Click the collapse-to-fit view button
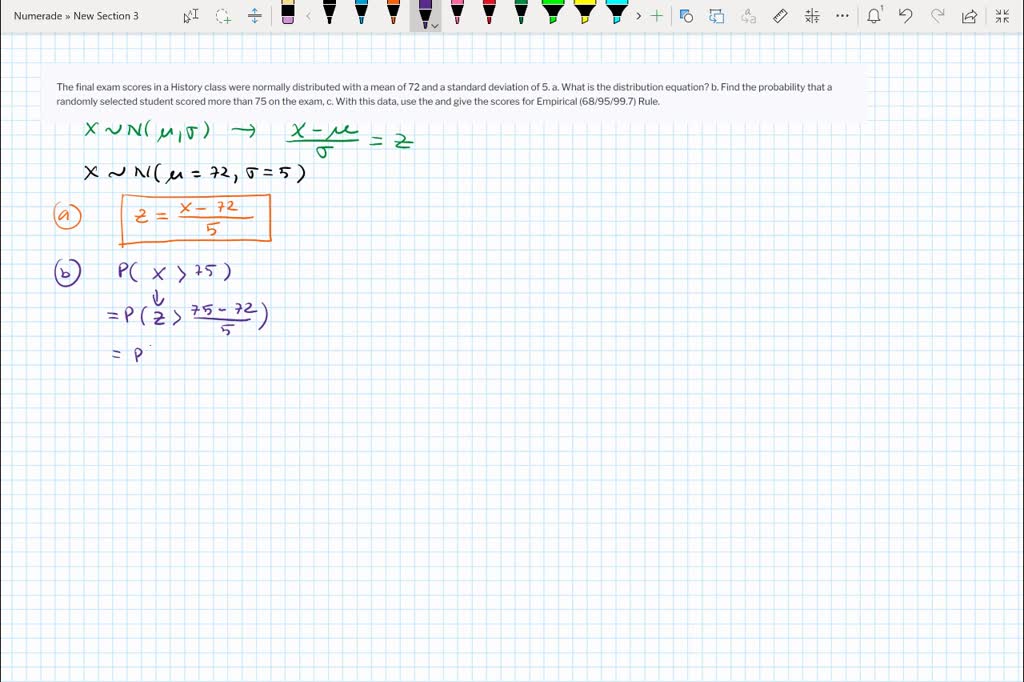1024x682 pixels. [1001, 16]
